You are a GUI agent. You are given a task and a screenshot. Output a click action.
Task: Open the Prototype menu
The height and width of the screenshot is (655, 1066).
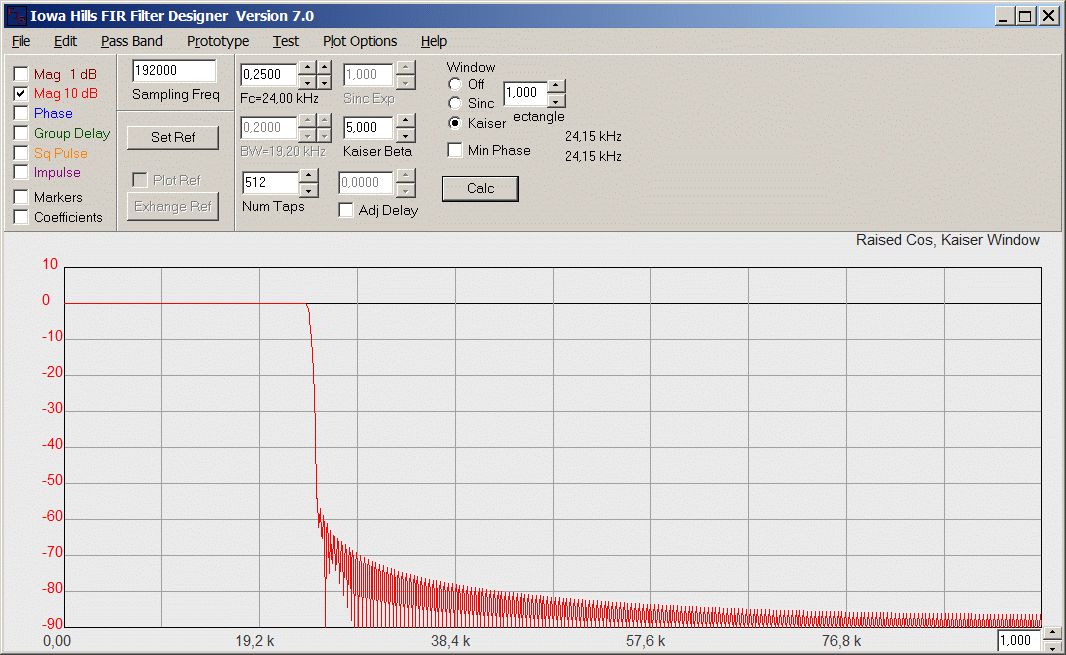218,41
